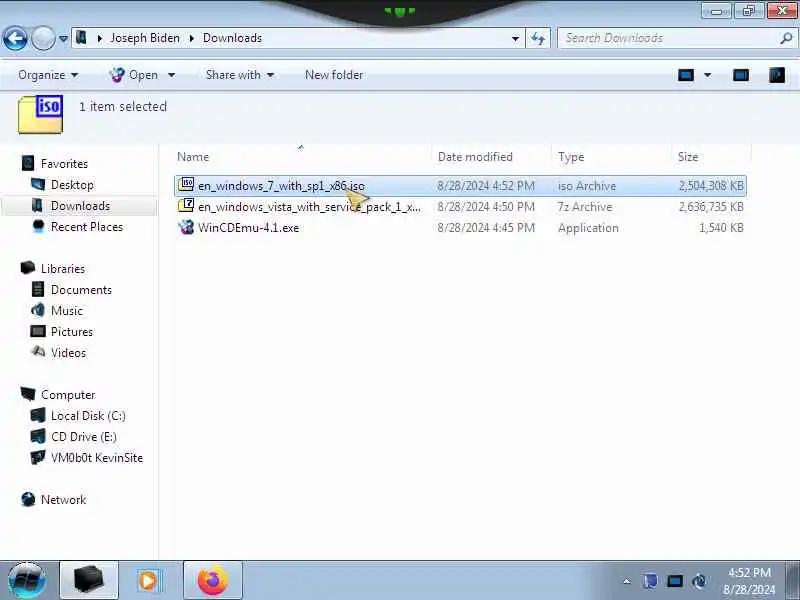Select WinCDEmu-4.1.exe file name
The image size is (800, 600).
pos(248,228)
